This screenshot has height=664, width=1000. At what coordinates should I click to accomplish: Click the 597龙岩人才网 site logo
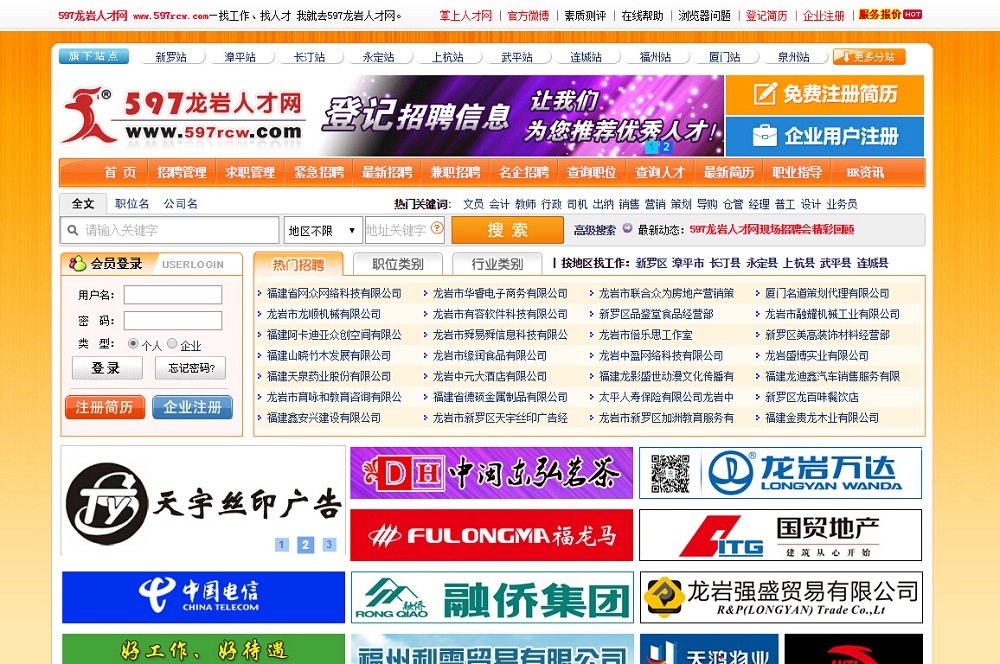[x=183, y=115]
